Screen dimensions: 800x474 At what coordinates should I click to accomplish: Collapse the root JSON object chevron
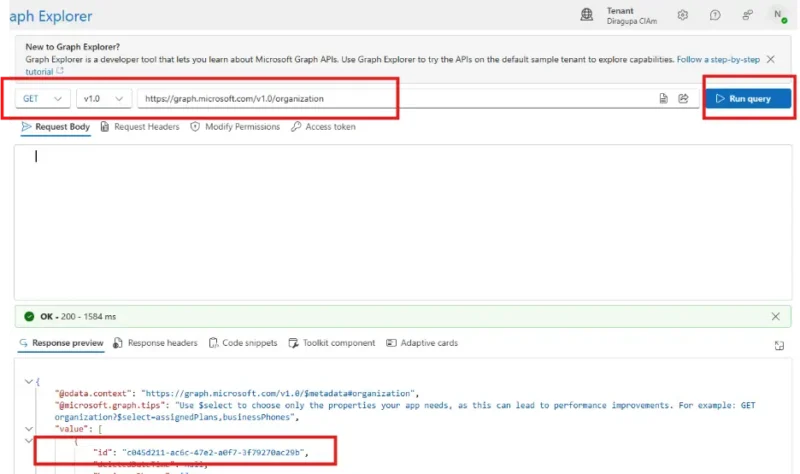point(29,381)
